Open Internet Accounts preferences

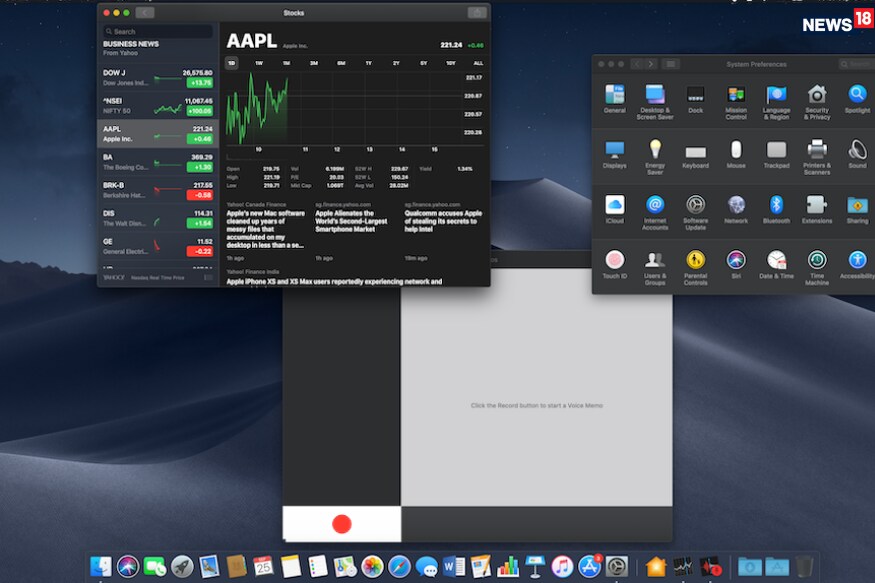pos(655,213)
